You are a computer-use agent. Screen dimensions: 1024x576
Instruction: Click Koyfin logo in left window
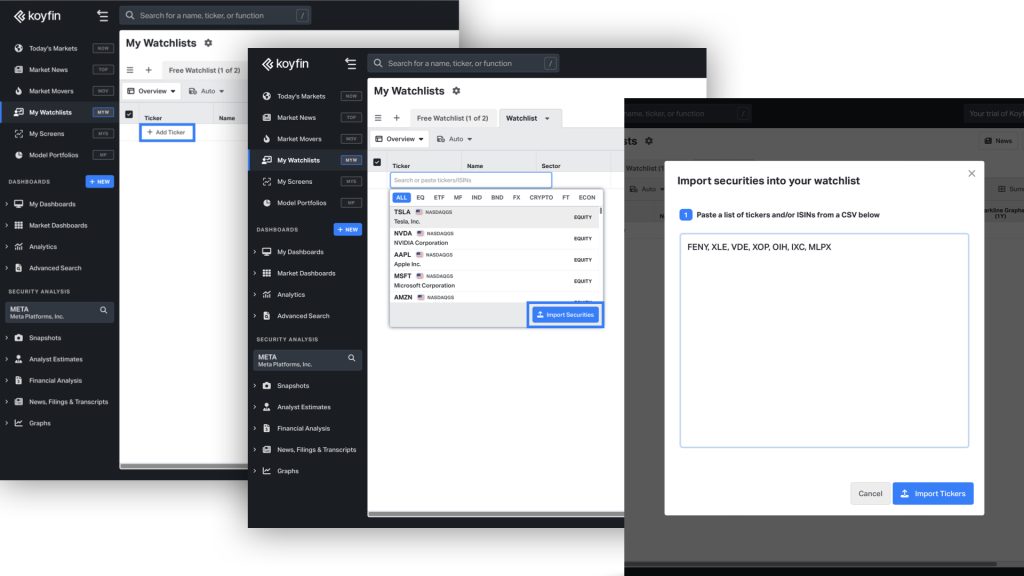[37, 16]
